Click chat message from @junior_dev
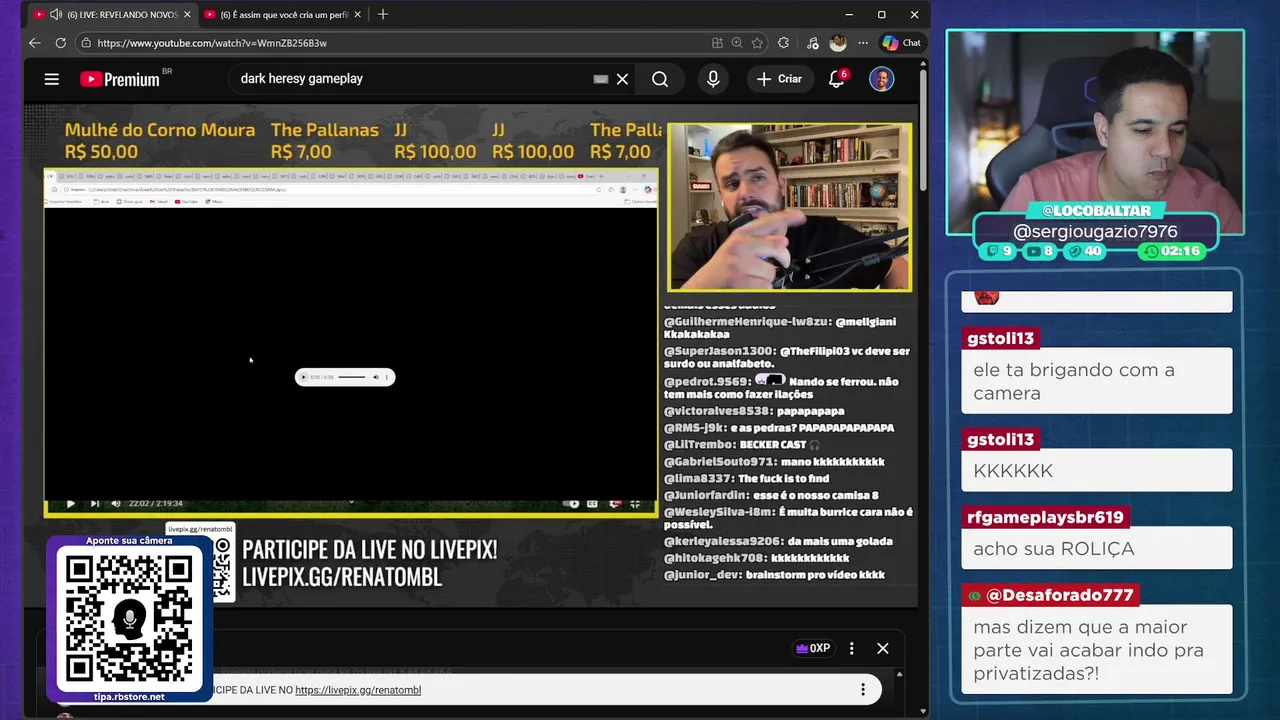This screenshot has width=1280, height=720. point(774,575)
